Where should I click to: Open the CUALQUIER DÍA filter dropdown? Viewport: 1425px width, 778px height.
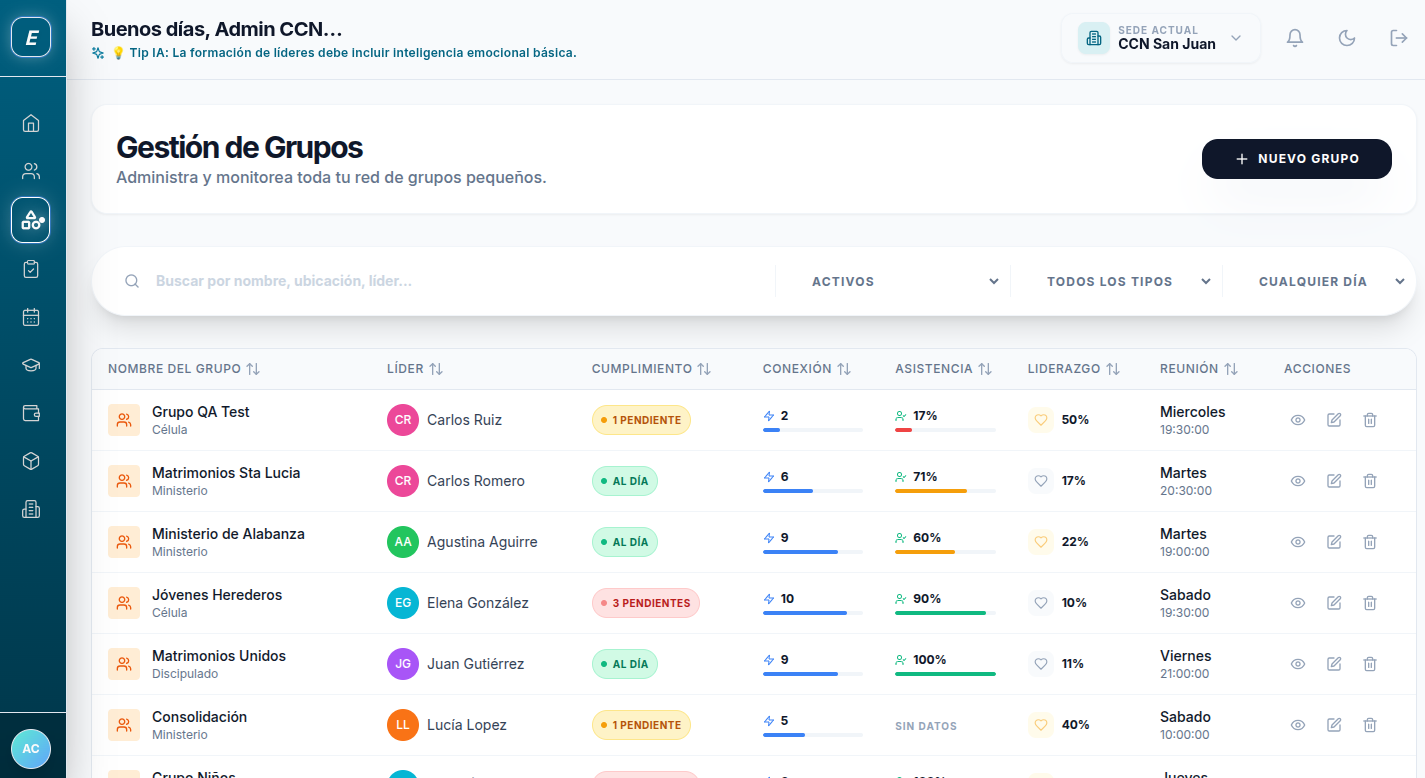tap(1330, 282)
